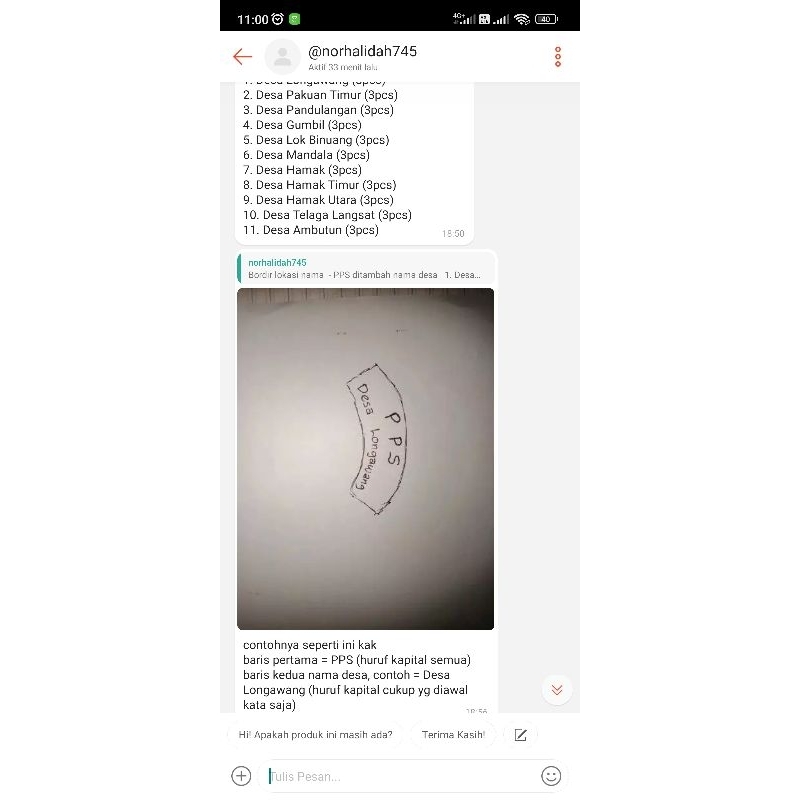Viewport: 800px width, 800px height.
Task: Open the PPS Desa Longawang sketch photo
Action: tap(365, 459)
